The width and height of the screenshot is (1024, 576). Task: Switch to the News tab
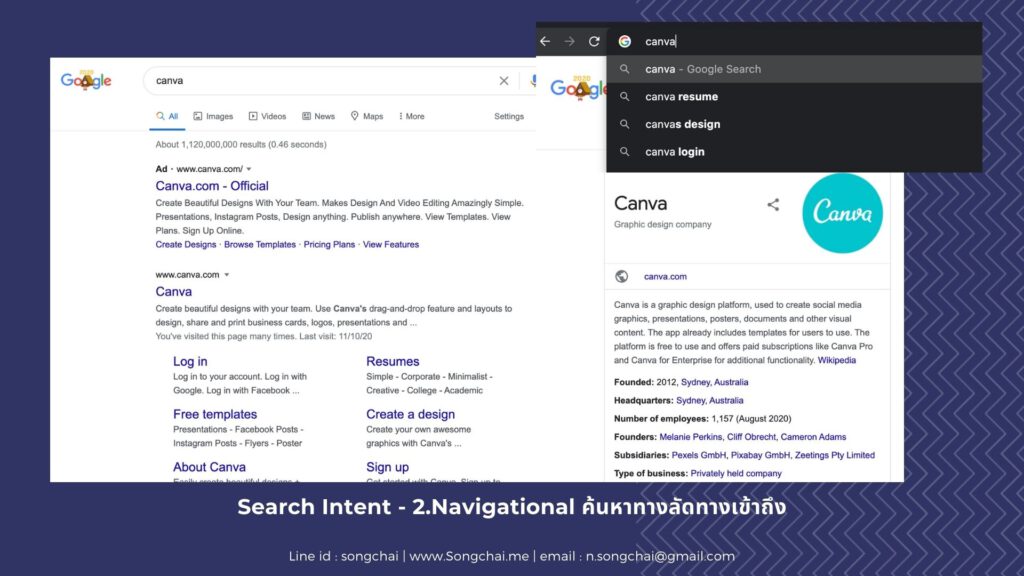click(319, 116)
